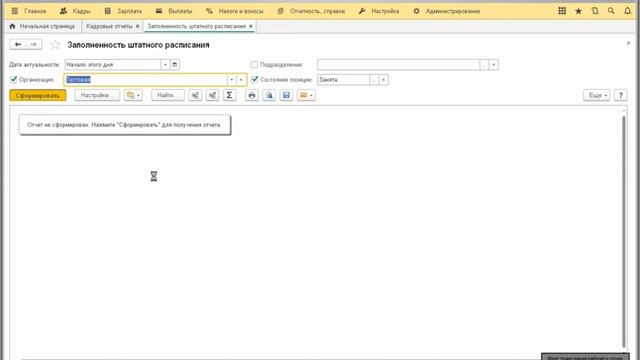Close the Заполненность штатного расписания tab

251,26
